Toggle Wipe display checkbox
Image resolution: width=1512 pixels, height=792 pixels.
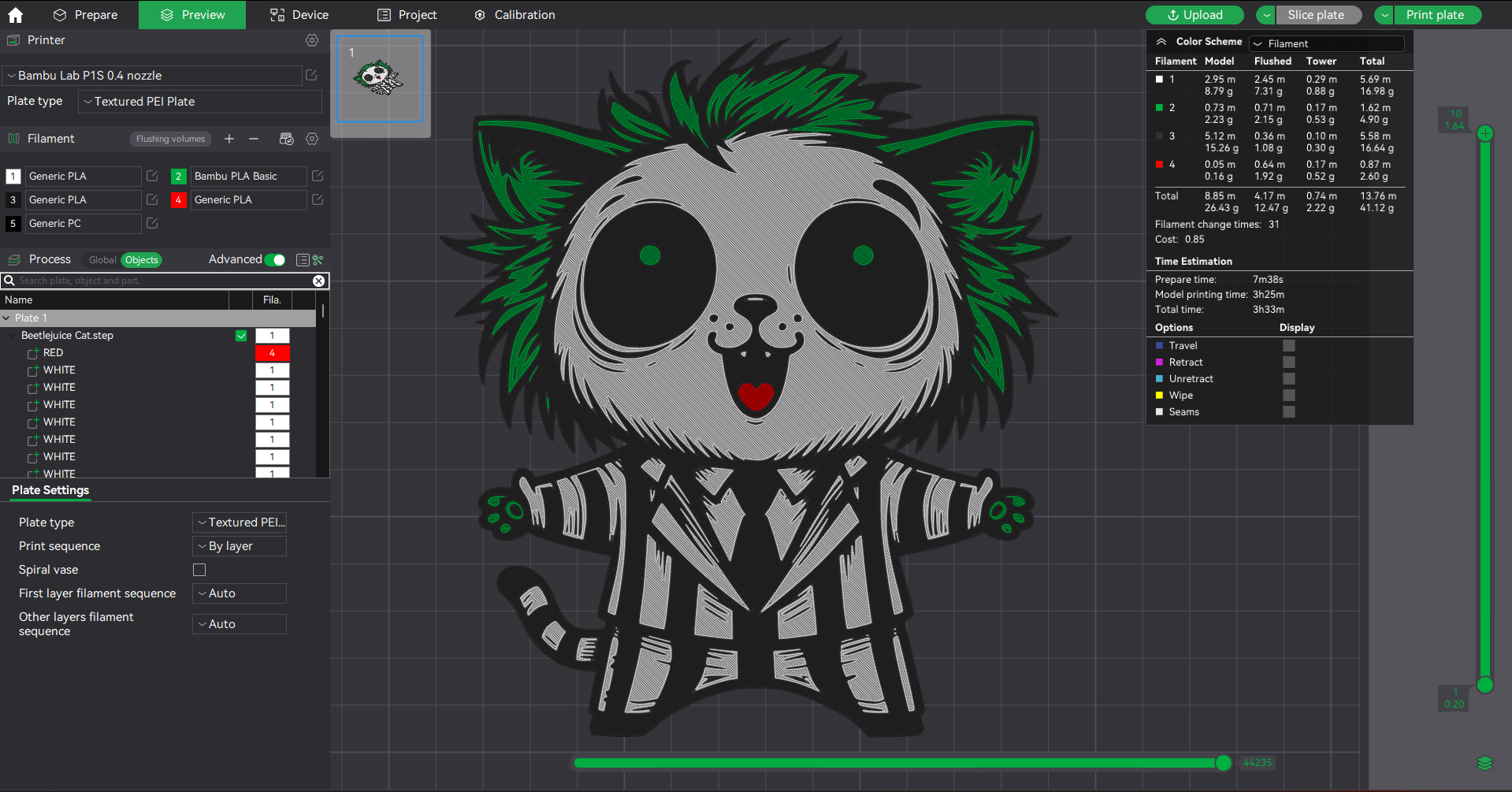pyautogui.click(x=1289, y=395)
